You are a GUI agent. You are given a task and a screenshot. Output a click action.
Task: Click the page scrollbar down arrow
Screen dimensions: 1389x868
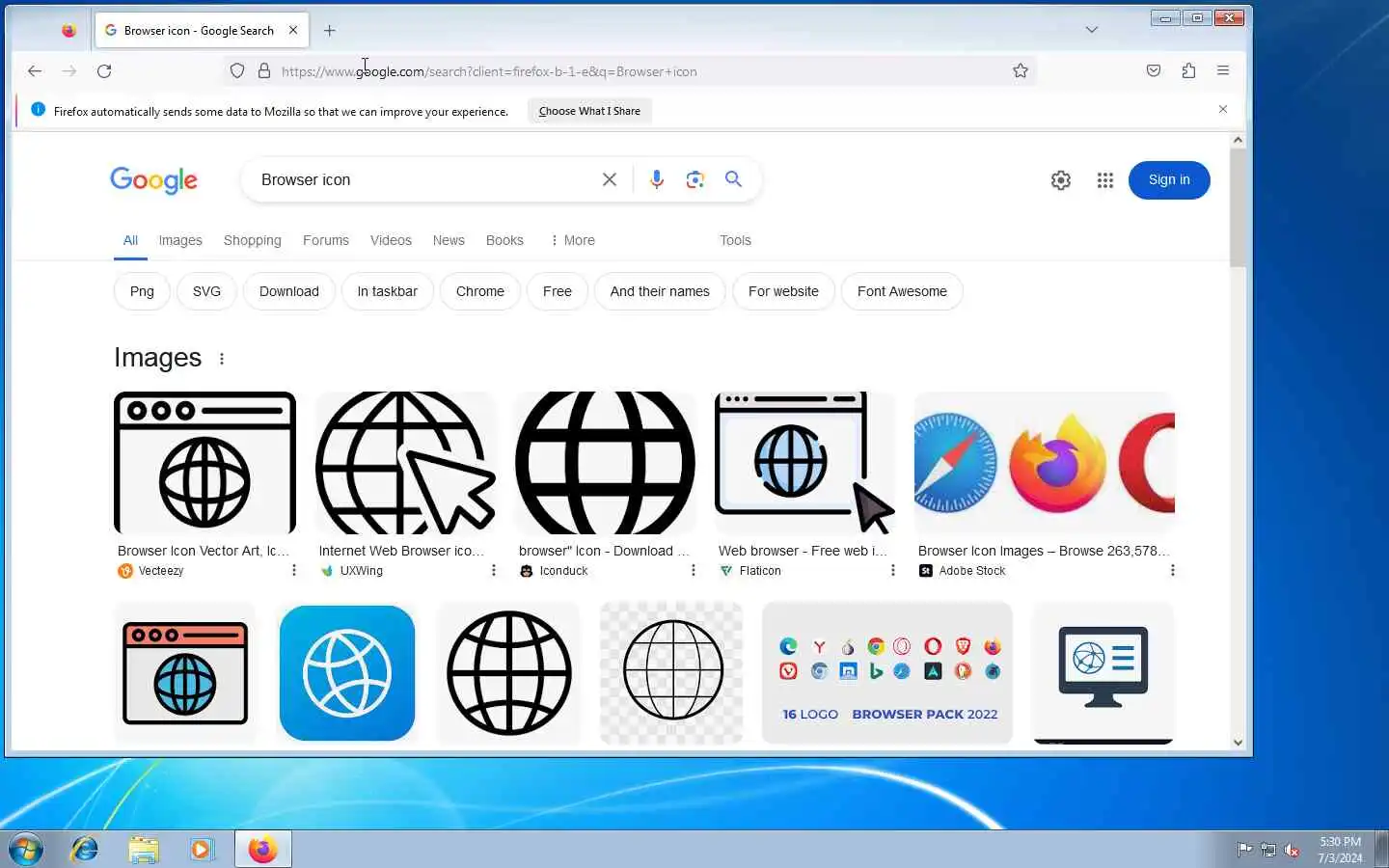tap(1239, 743)
